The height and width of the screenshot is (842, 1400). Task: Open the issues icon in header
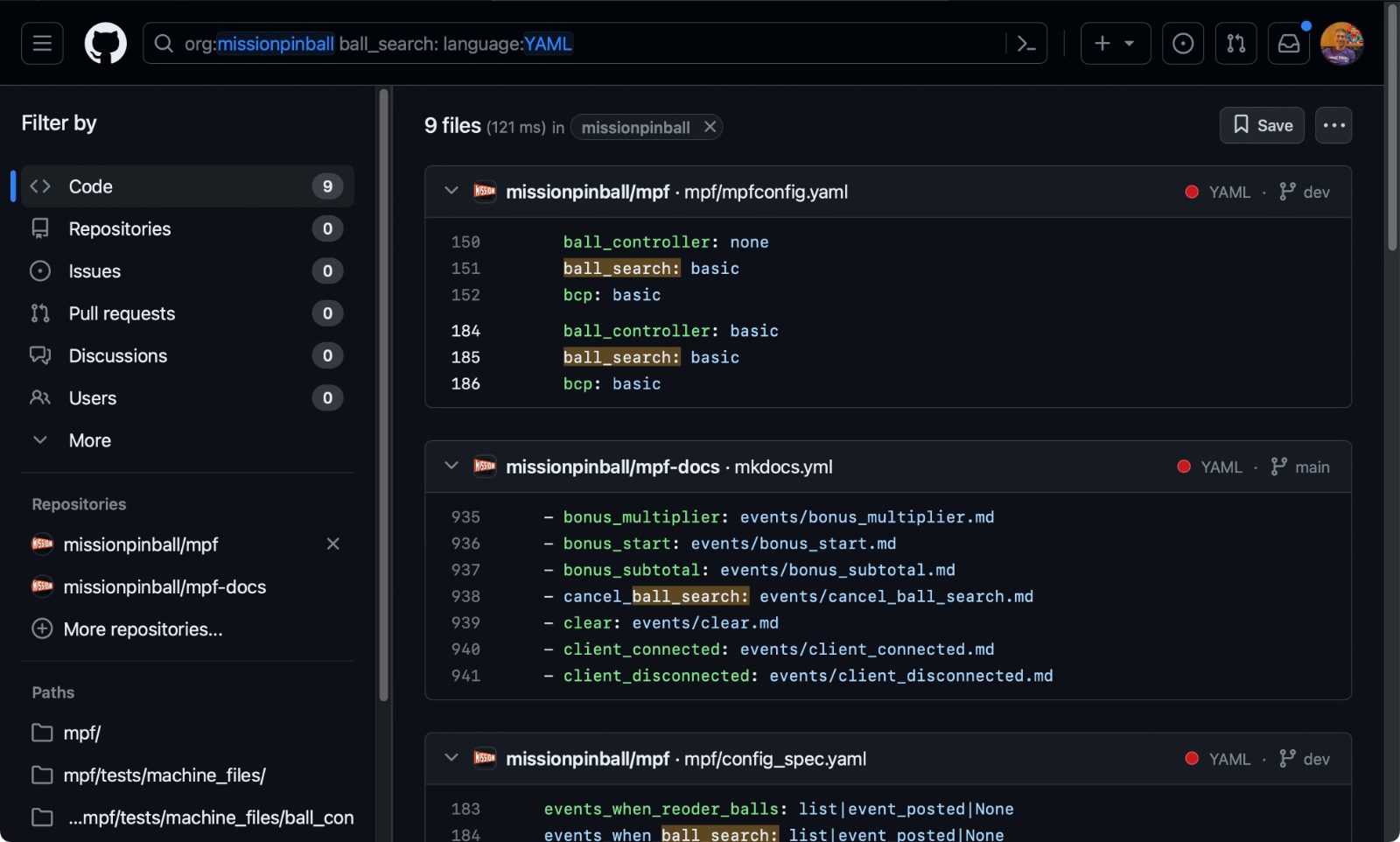point(1182,44)
